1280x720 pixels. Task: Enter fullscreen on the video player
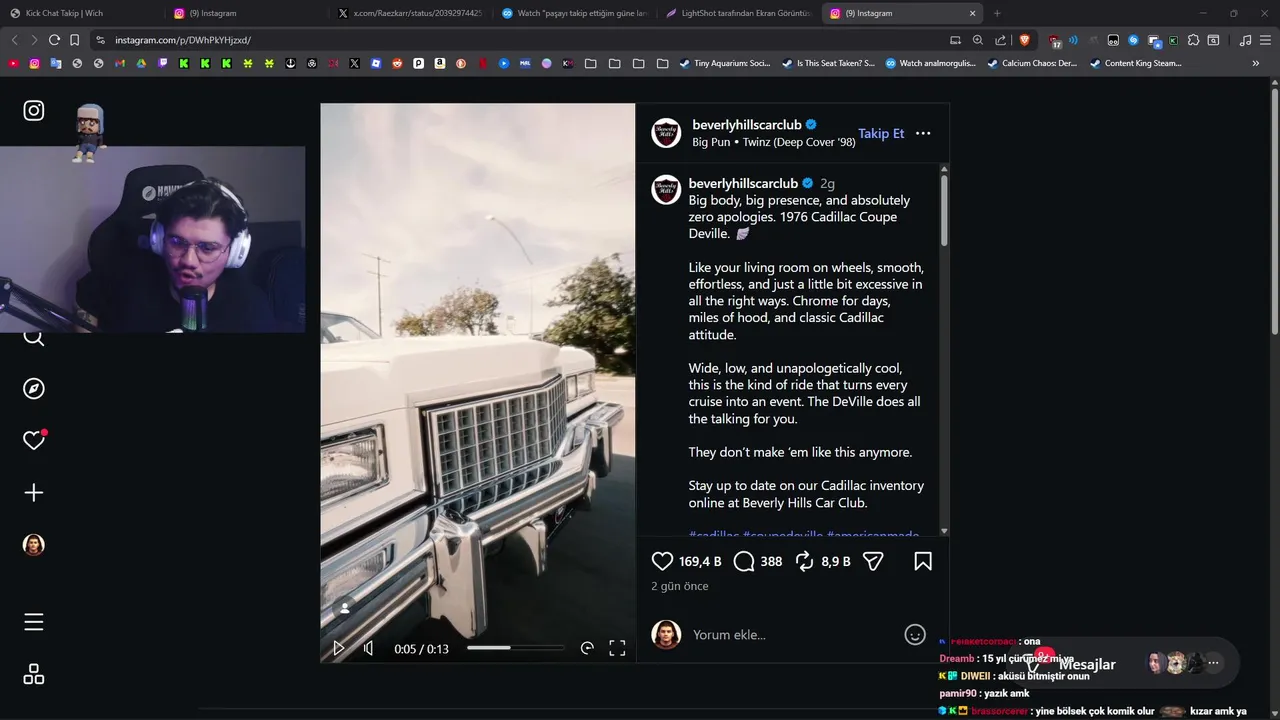[x=617, y=648]
